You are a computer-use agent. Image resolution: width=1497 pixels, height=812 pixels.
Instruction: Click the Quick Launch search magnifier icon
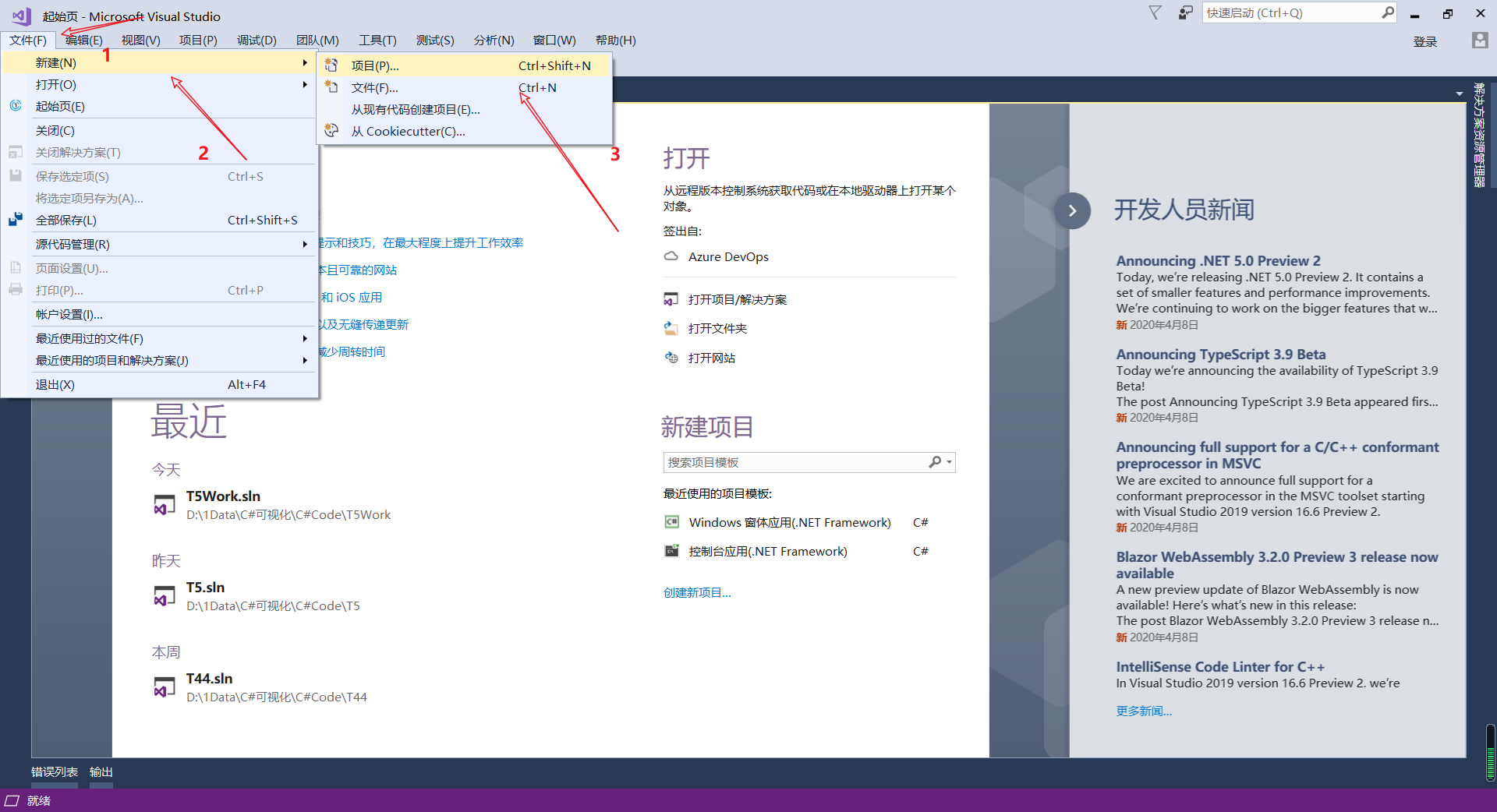click(x=1388, y=12)
